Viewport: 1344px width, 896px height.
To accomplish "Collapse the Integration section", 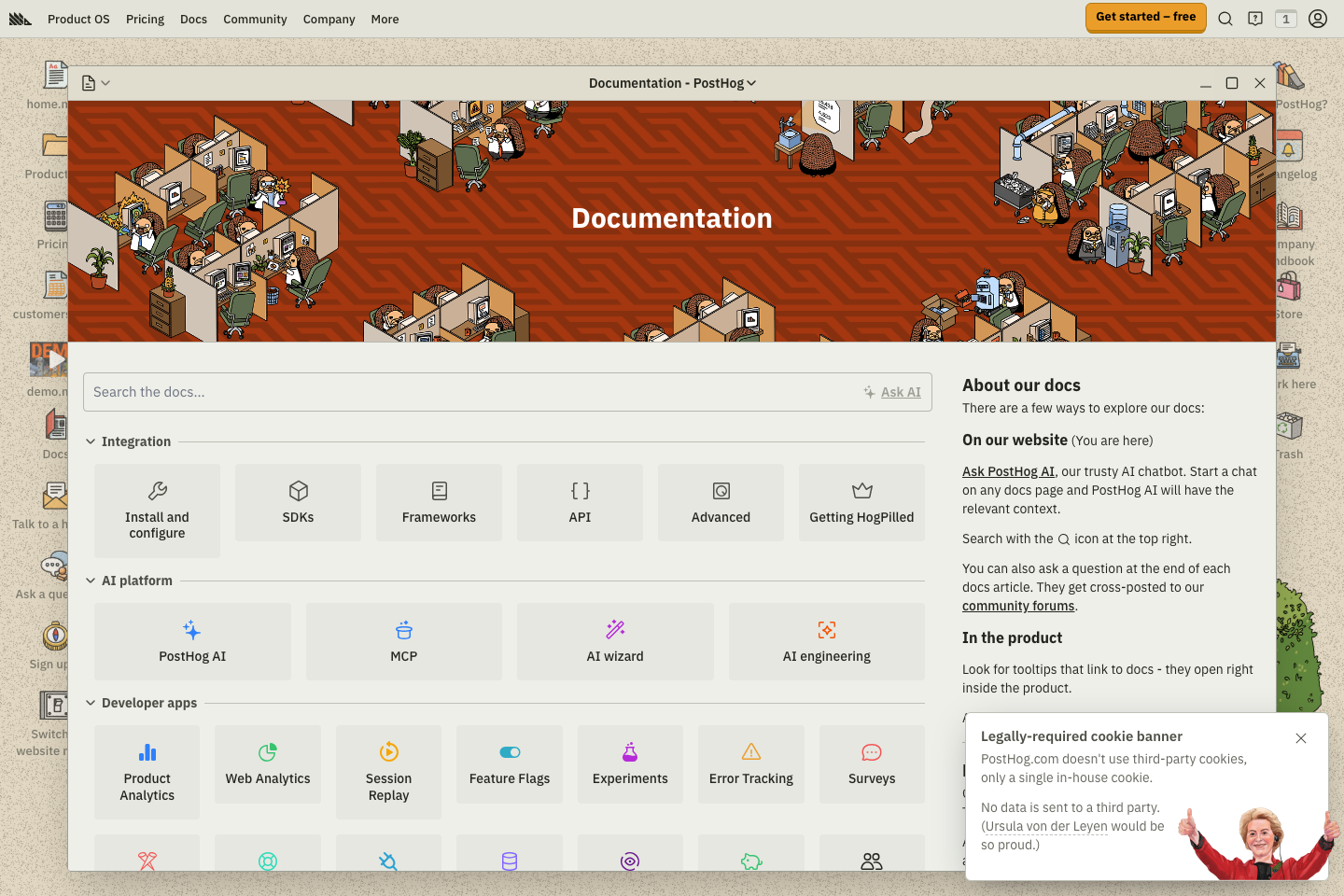I will (90, 441).
